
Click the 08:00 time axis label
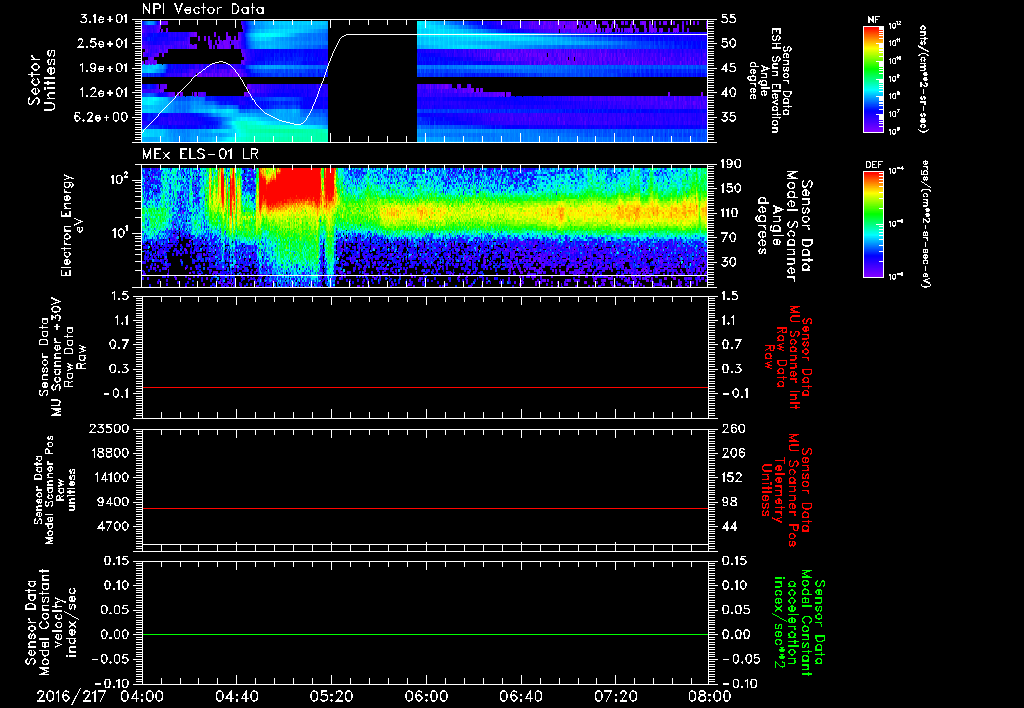(x=710, y=696)
